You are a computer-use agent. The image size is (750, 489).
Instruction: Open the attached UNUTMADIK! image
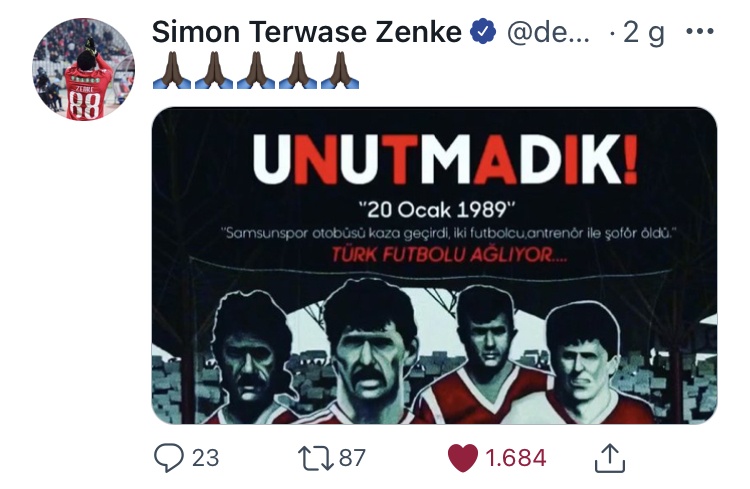click(434, 266)
